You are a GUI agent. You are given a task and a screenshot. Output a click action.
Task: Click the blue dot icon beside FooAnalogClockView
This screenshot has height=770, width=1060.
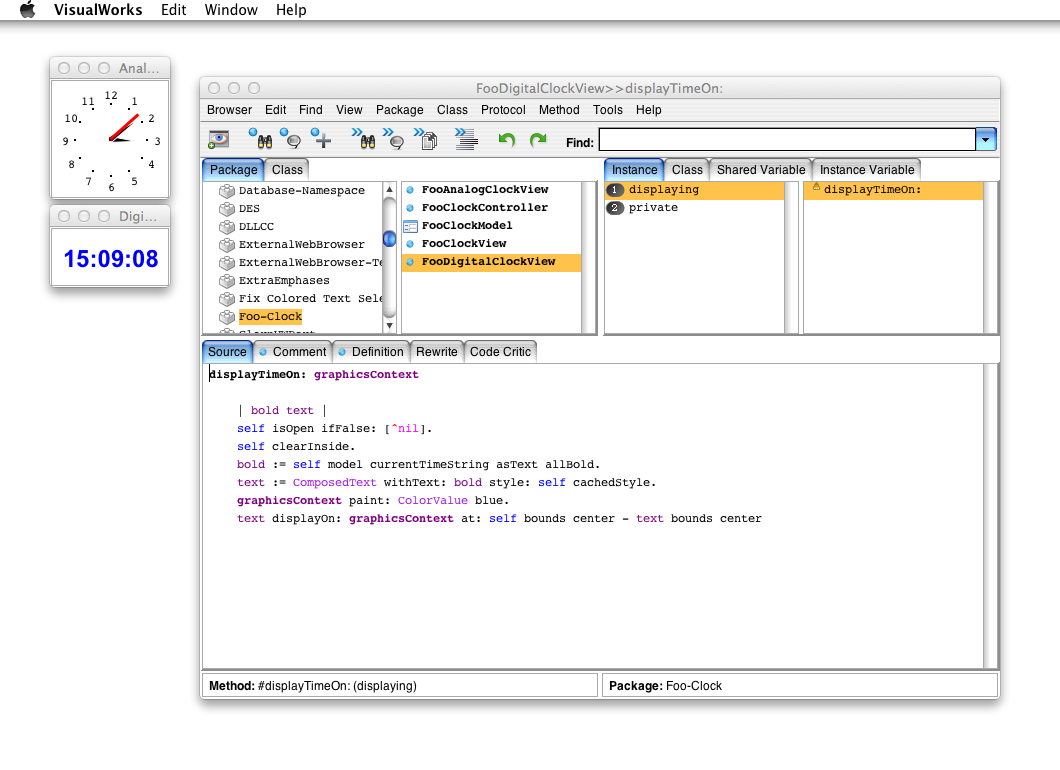point(410,190)
